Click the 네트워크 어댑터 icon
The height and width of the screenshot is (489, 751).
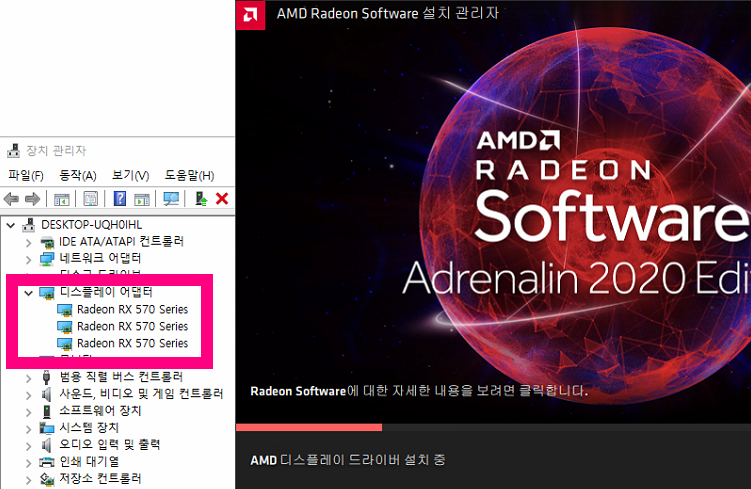click(47, 259)
